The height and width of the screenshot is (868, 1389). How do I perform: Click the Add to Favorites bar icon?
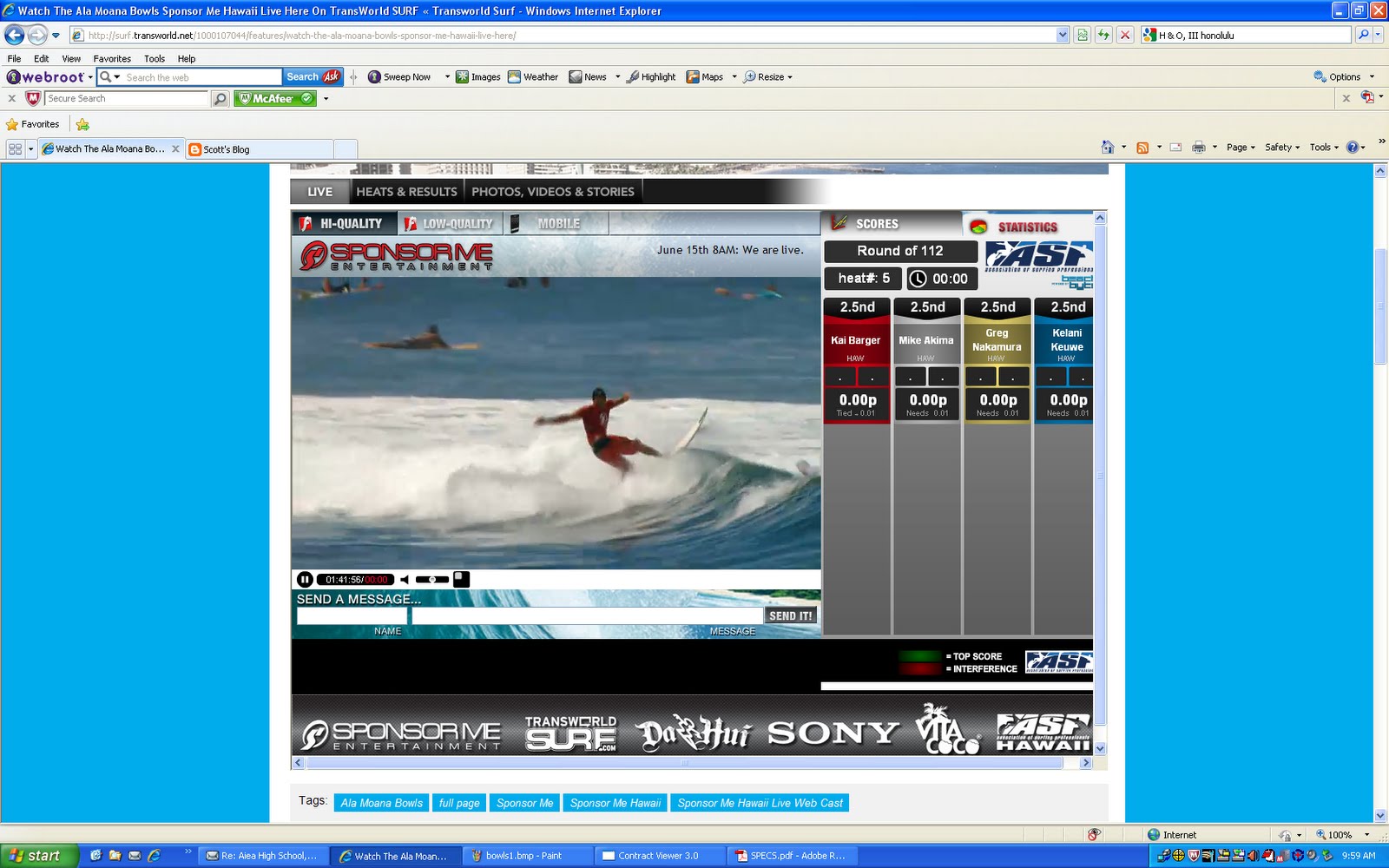tap(82, 124)
